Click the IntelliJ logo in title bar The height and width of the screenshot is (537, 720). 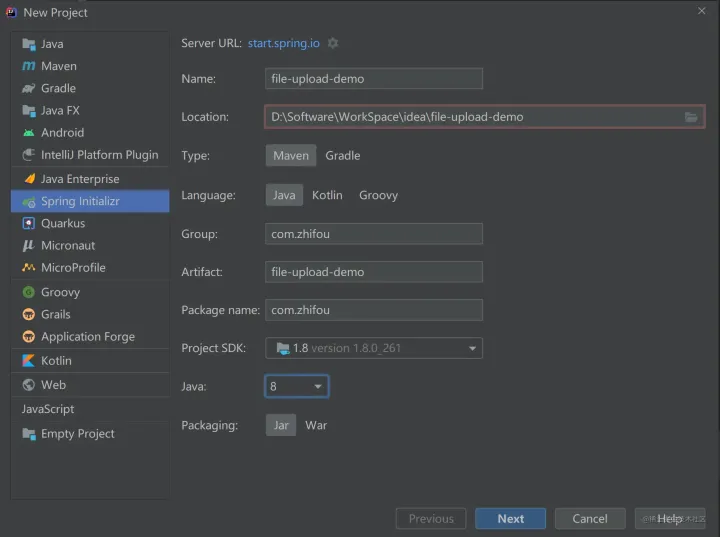(x=11, y=12)
